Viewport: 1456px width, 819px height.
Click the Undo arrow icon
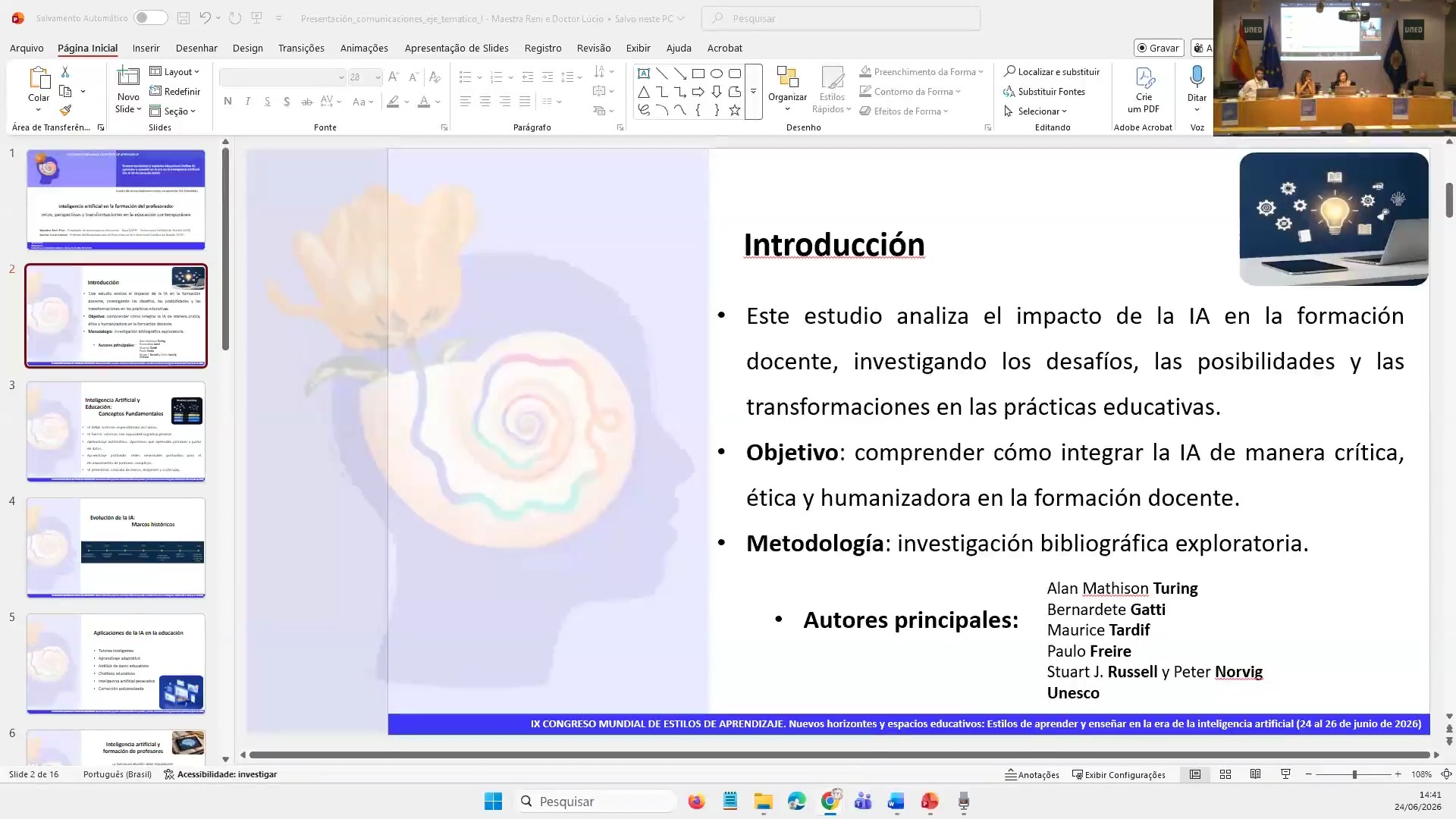205,18
